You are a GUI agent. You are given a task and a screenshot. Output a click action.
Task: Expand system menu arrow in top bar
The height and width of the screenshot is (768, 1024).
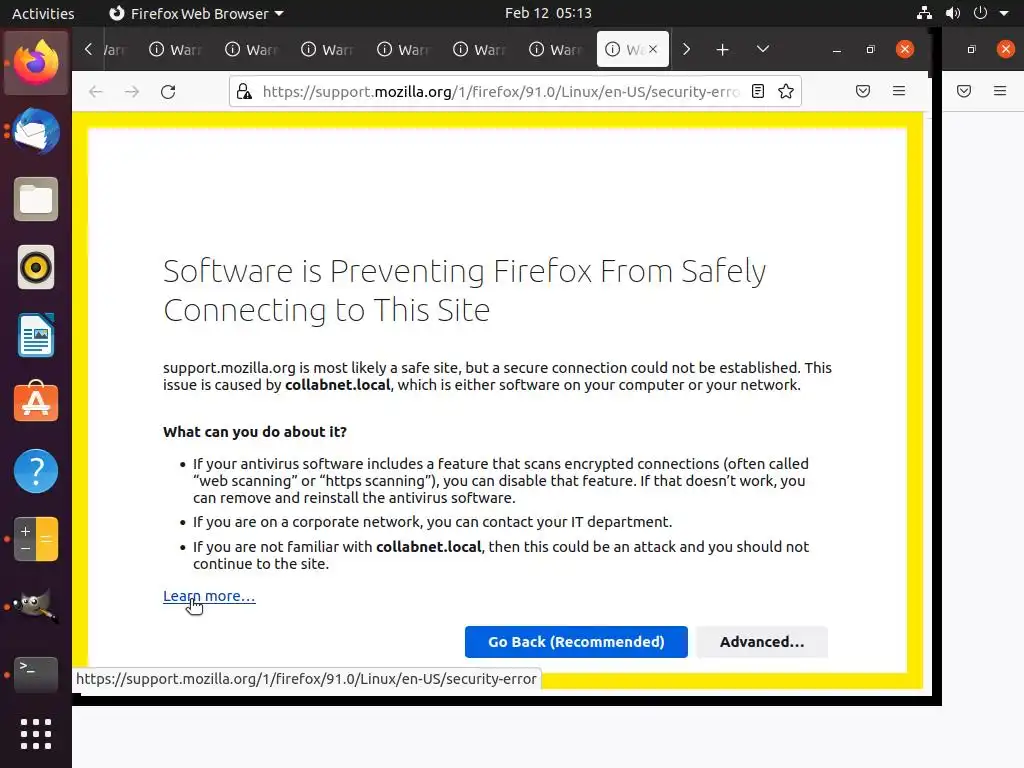[1004, 13]
